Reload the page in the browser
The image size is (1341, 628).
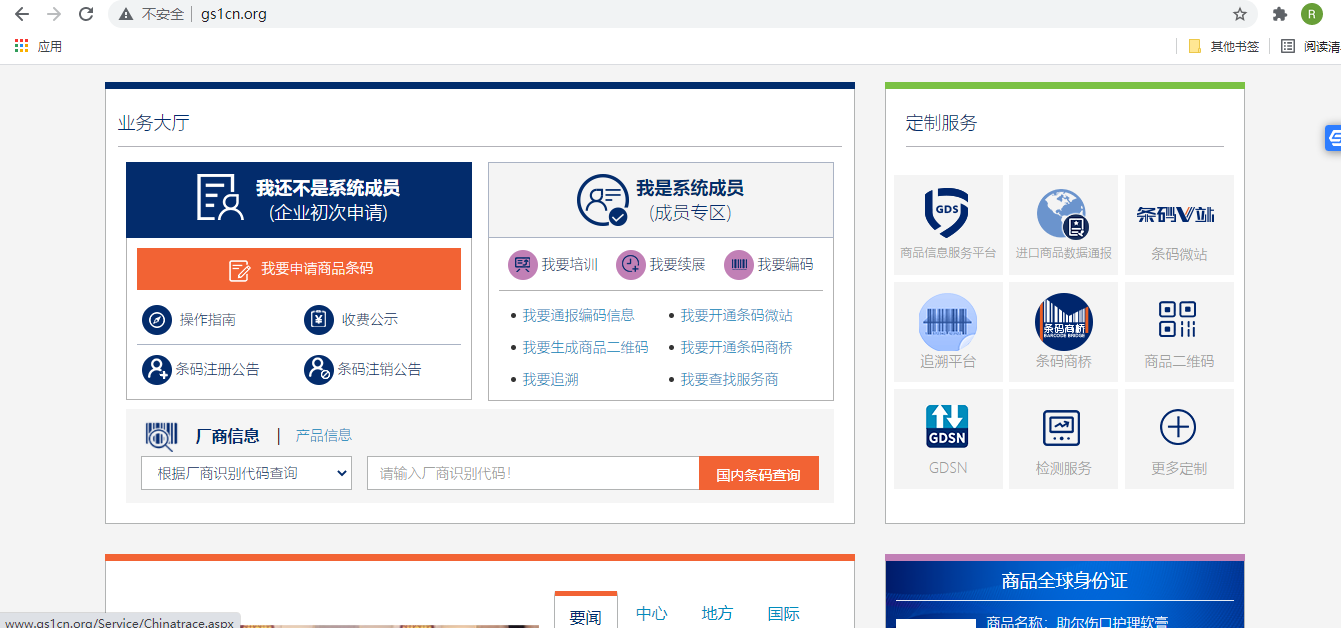pyautogui.click(x=86, y=14)
